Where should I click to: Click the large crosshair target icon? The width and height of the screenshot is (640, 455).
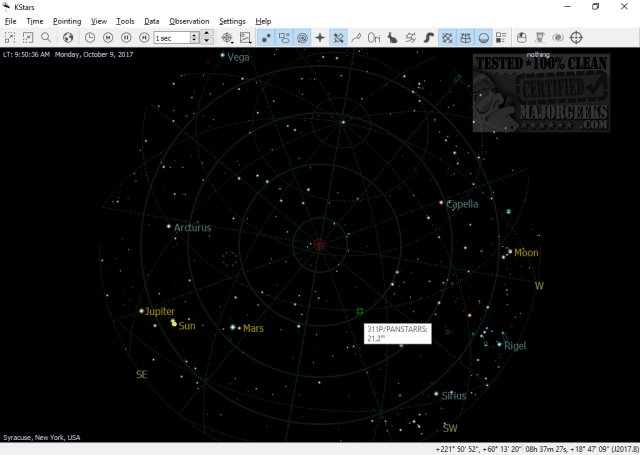[576, 38]
